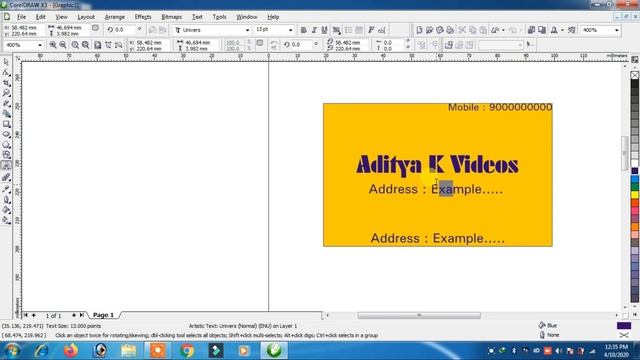Viewport: 640px width, 360px height.
Task: Click the Format Text F icon
Action: pyautogui.click(x=371, y=30)
